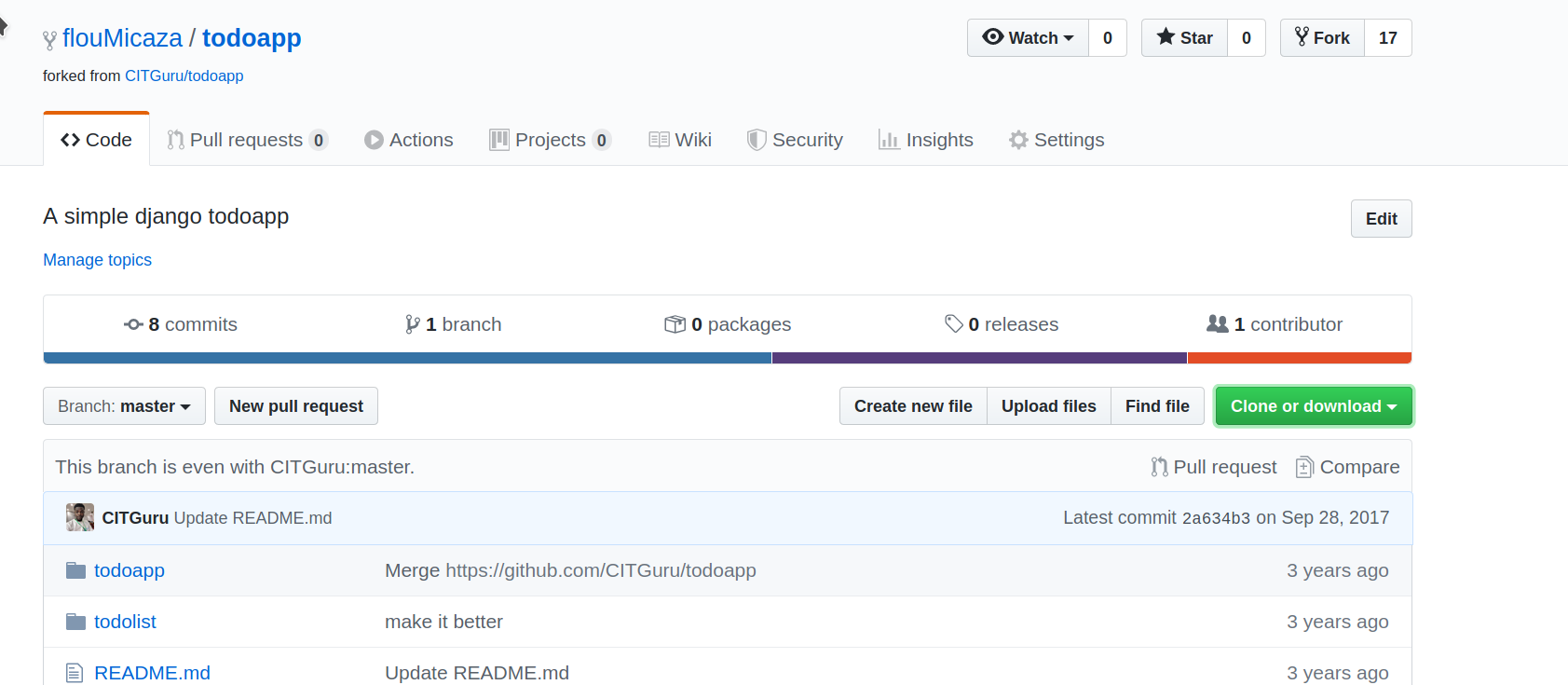This screenshot has width=1568, height=685.
Task: Open the Wiki tab
Action: tap(680, 140)
